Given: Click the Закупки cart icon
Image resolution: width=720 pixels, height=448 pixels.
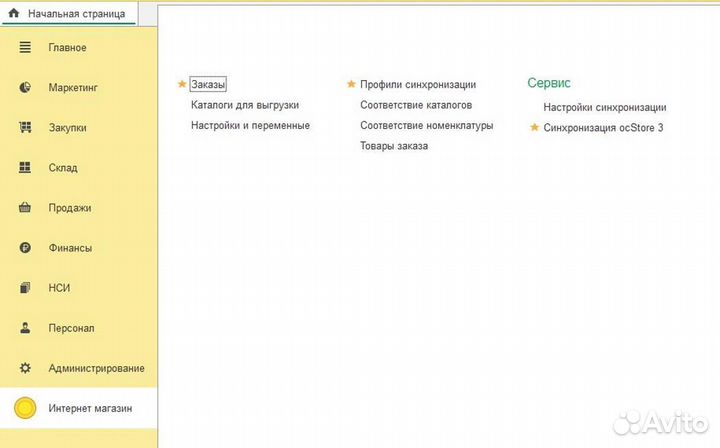Looking at the screenshot, I should tap(25, 127).
